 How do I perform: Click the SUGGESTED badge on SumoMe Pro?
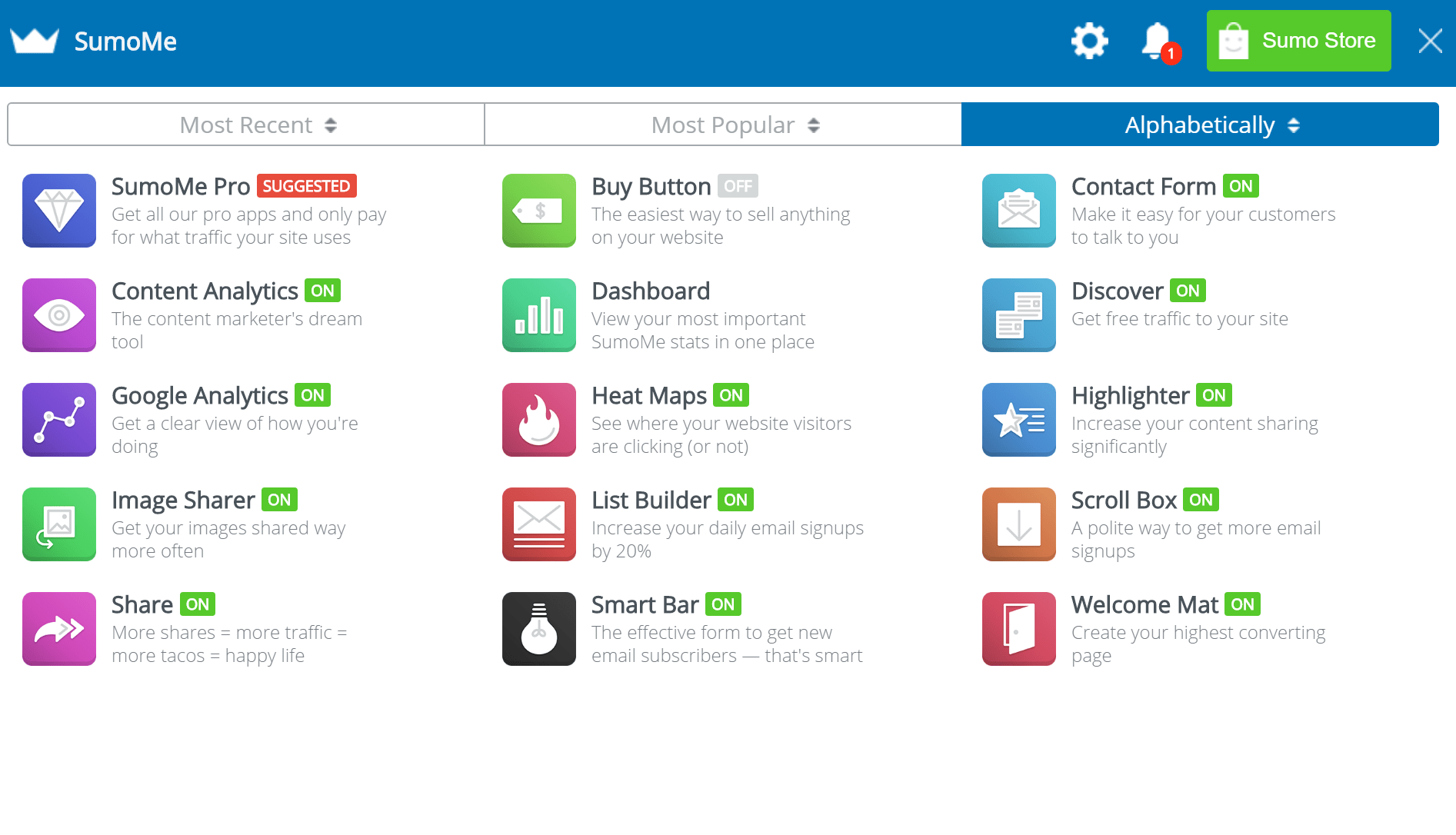(306, 186)
